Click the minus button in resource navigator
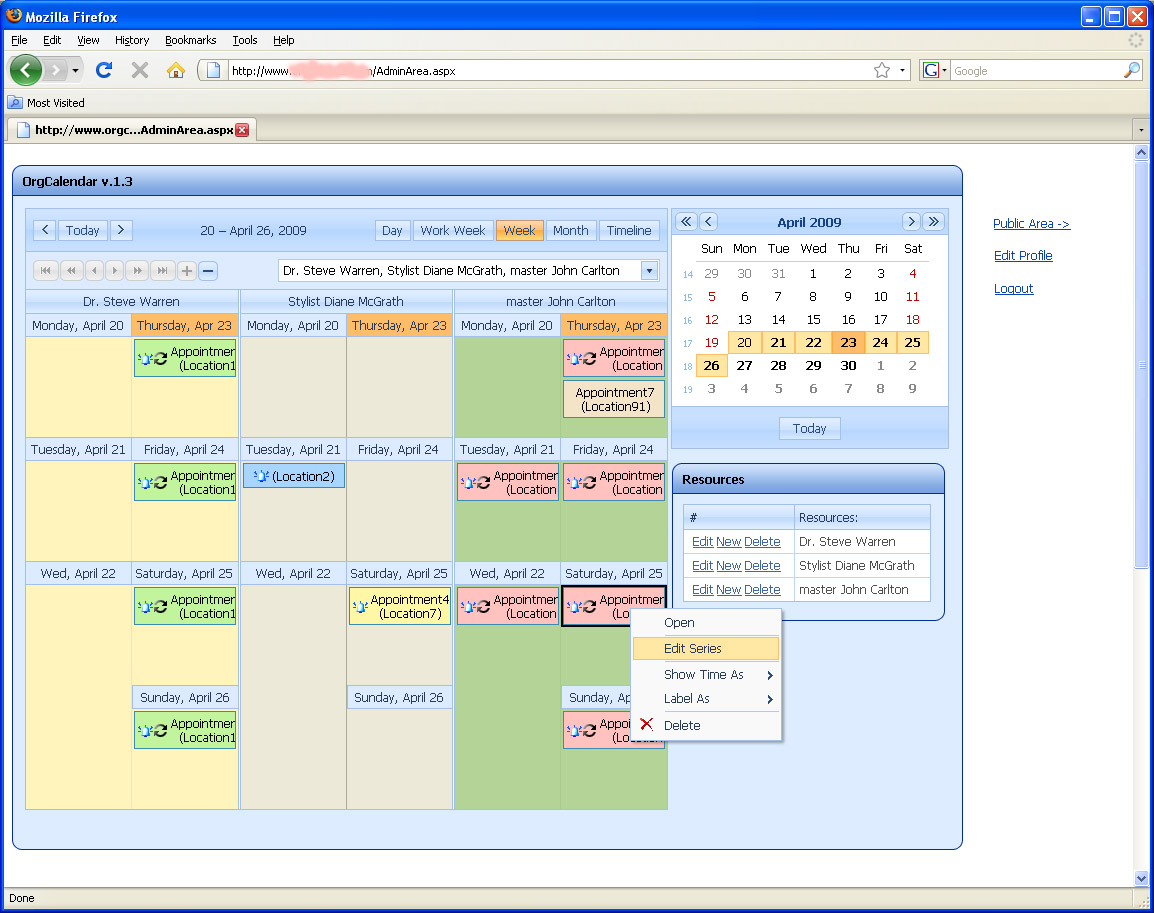The width and height of the screenshot is (1154, 913). click(x=208, y=270)
